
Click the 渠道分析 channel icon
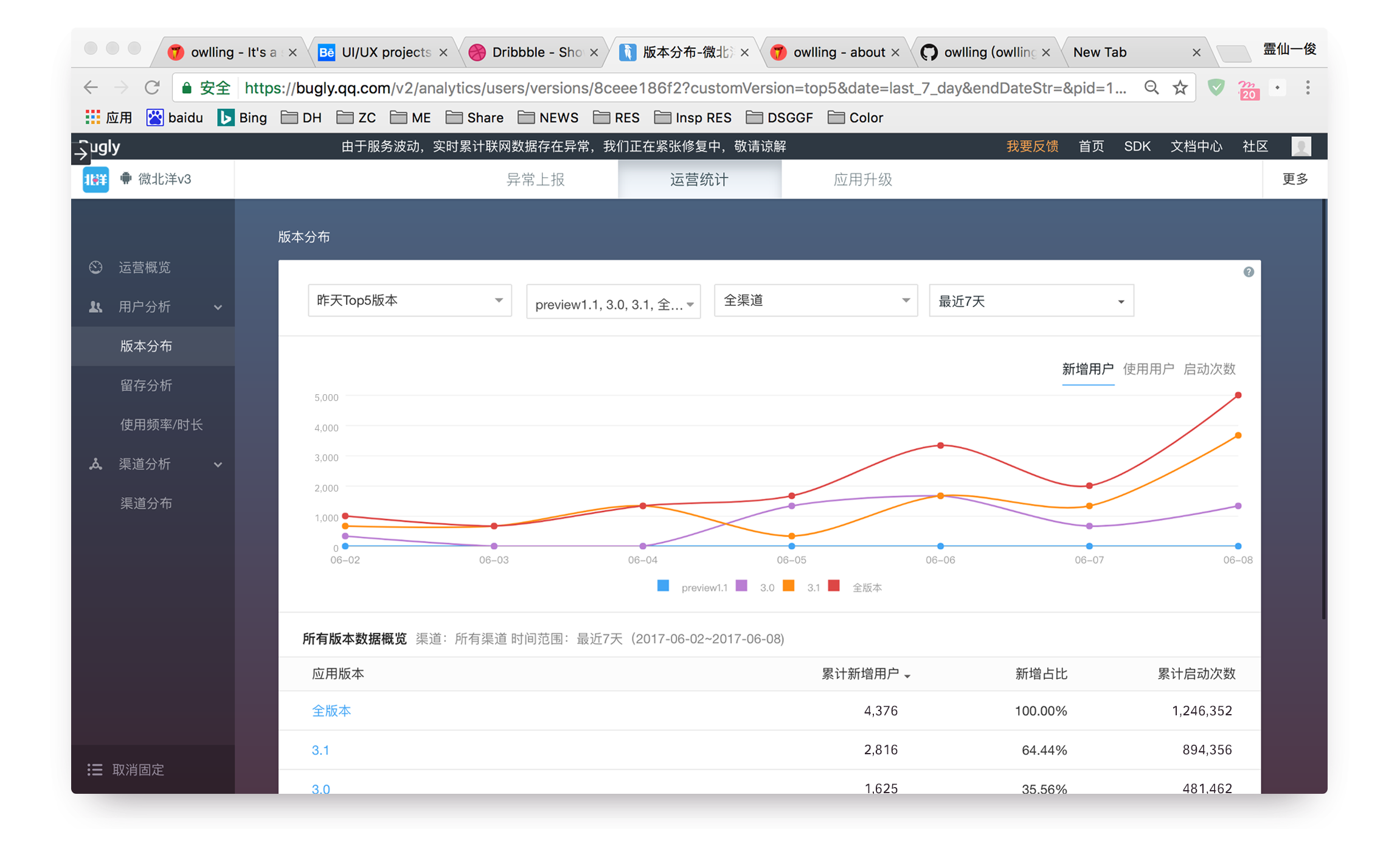(95, 464)
